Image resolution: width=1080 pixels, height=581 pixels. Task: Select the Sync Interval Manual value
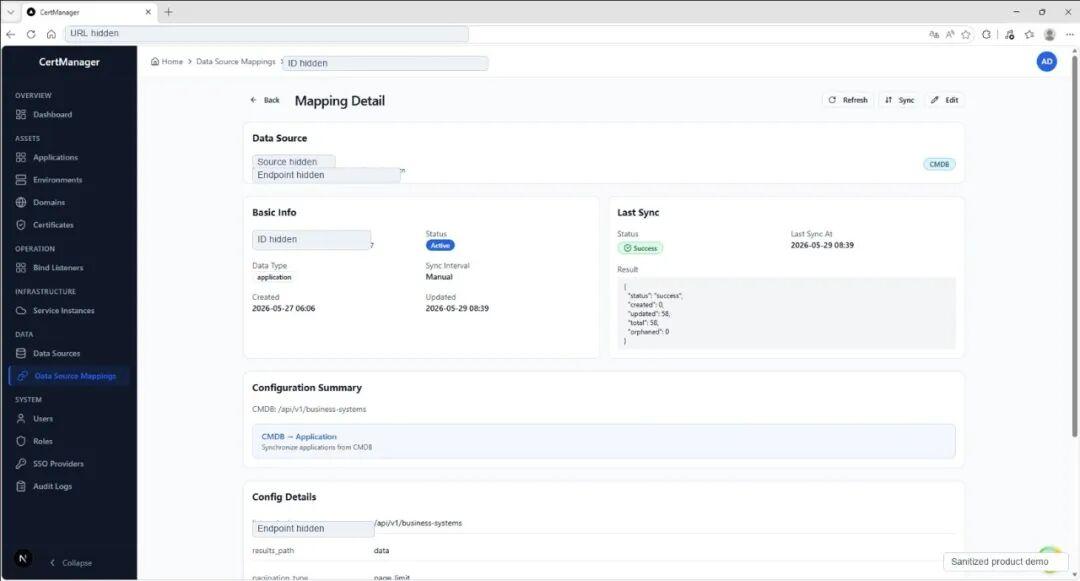[x=439, y=277]
